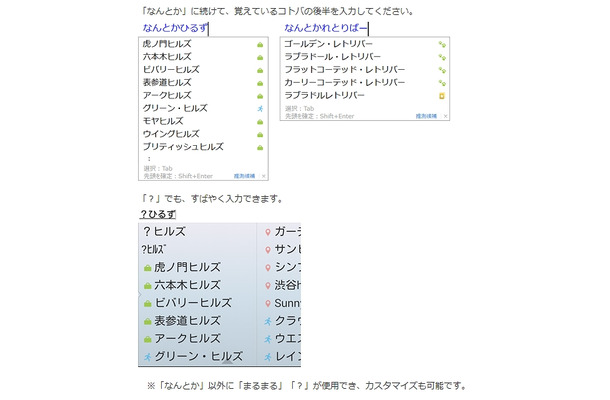
Task: Click green building icon before 六本木ヒルズ in ？ひるず panel
Action: coord(147,286)
